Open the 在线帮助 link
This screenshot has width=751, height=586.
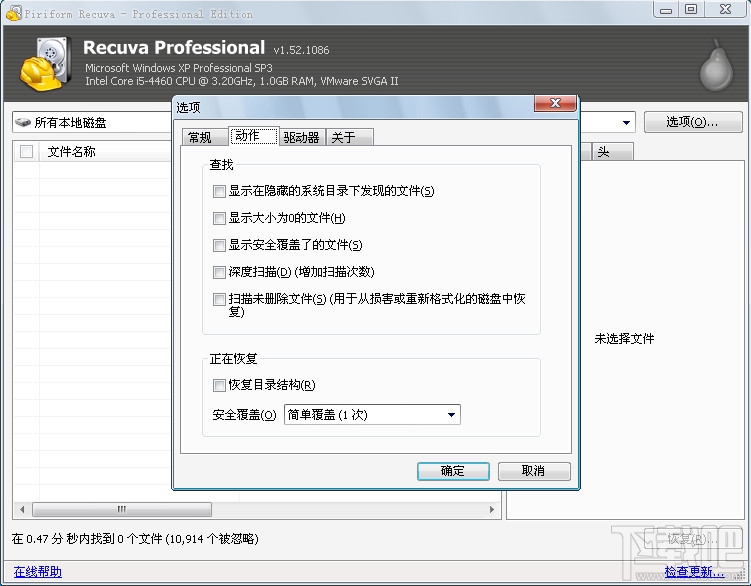pyautogui.click(x=37, y=572)
